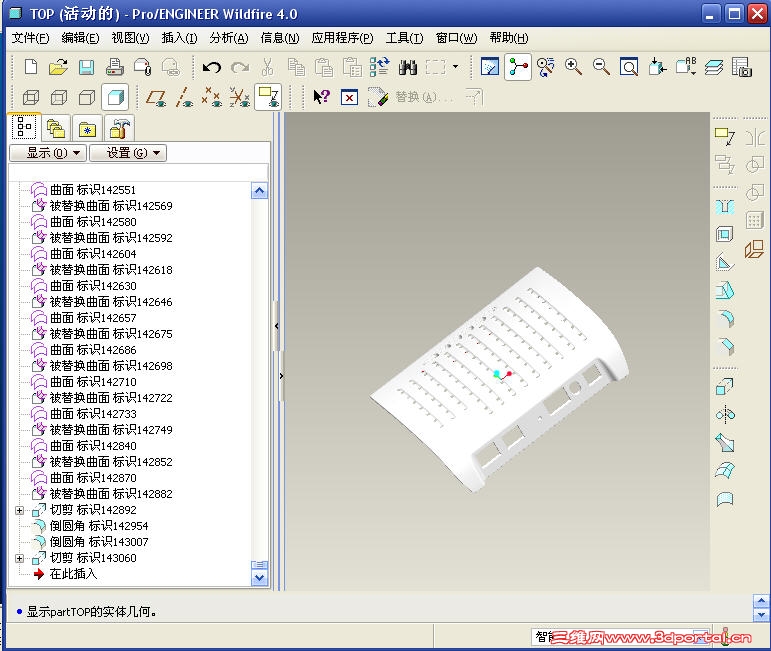Click the Orient mode icon

(546, 67)
